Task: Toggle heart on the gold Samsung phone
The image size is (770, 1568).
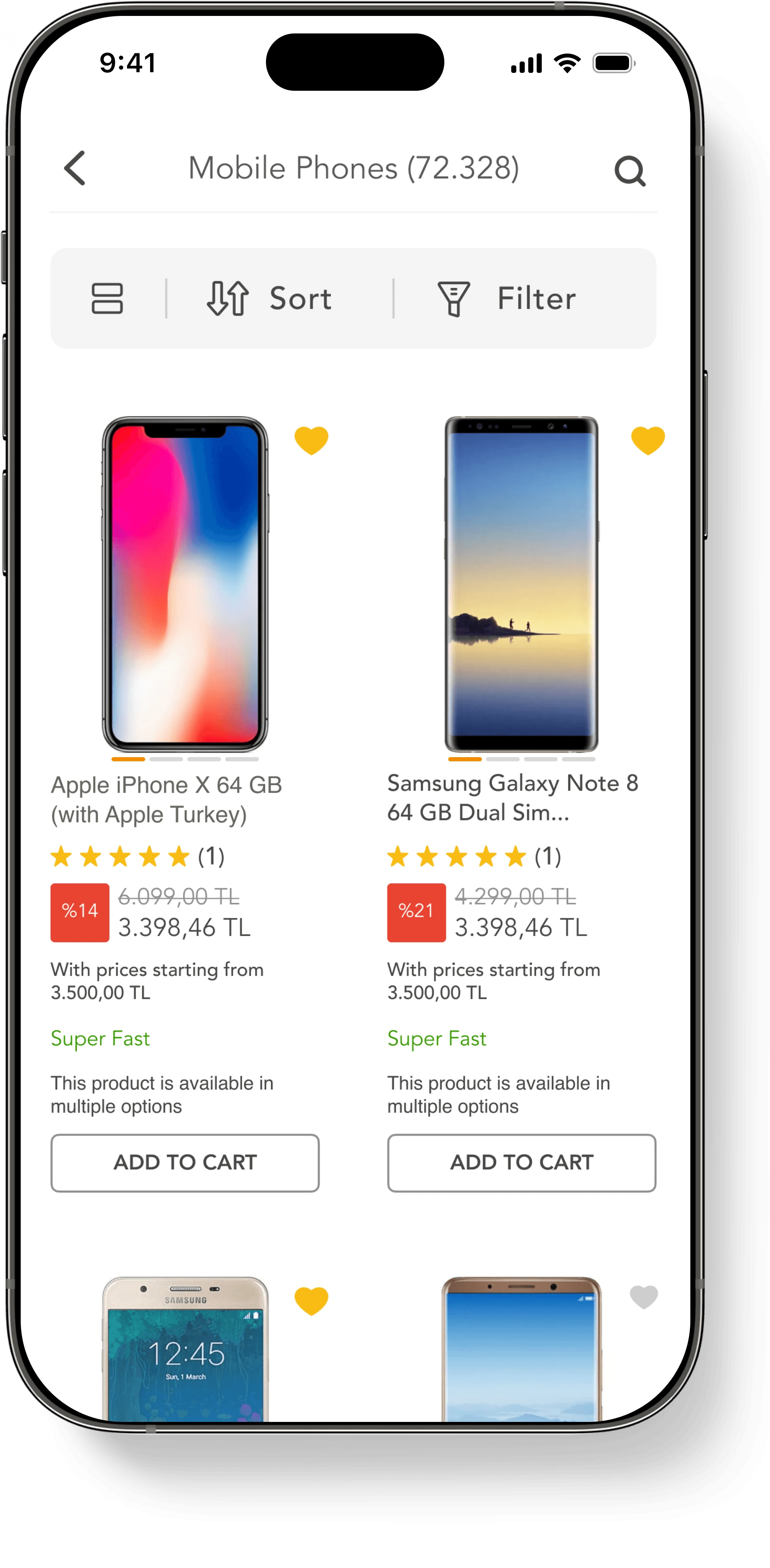Action: click(311, 1301)
